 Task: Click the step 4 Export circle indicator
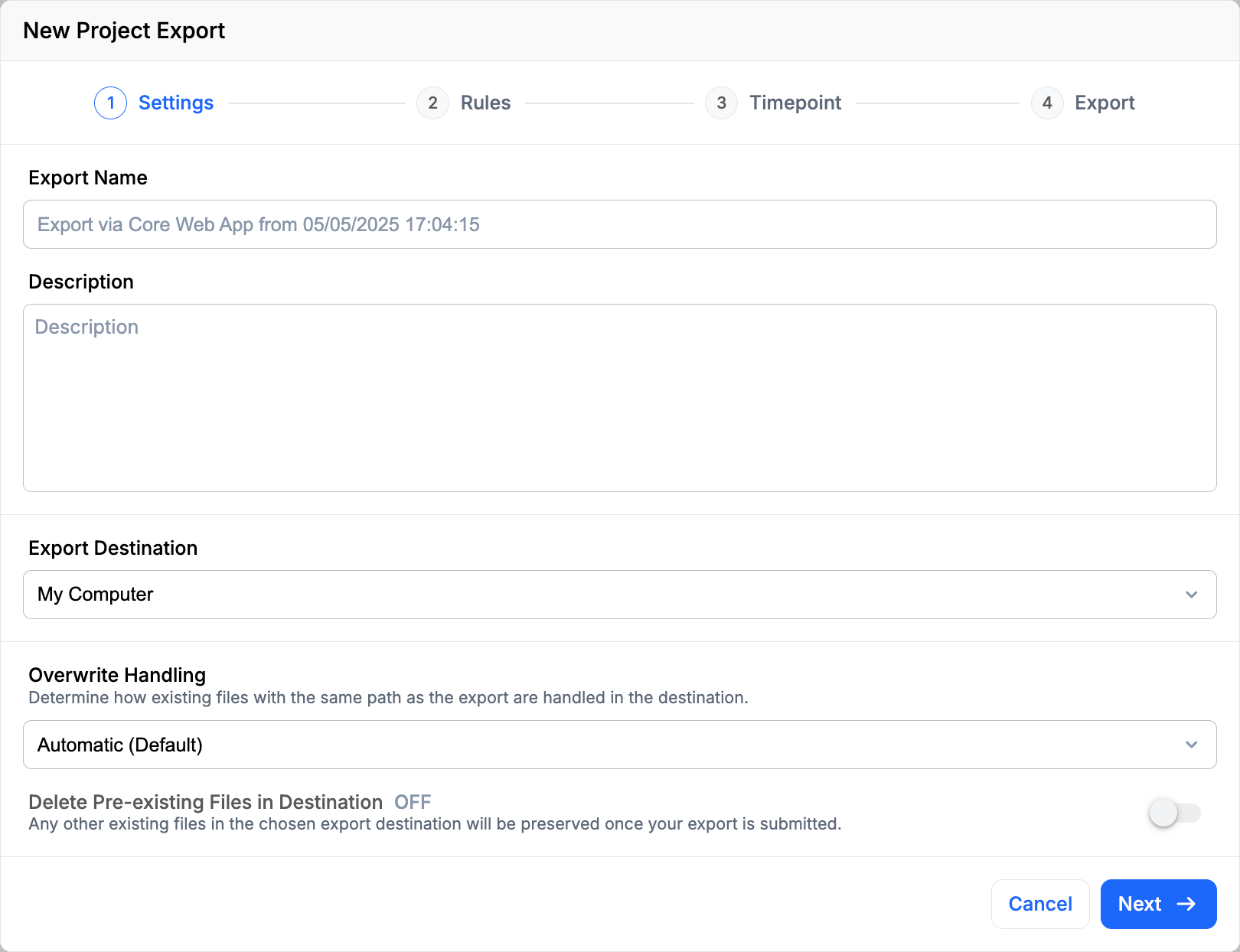coord(1047,103)
